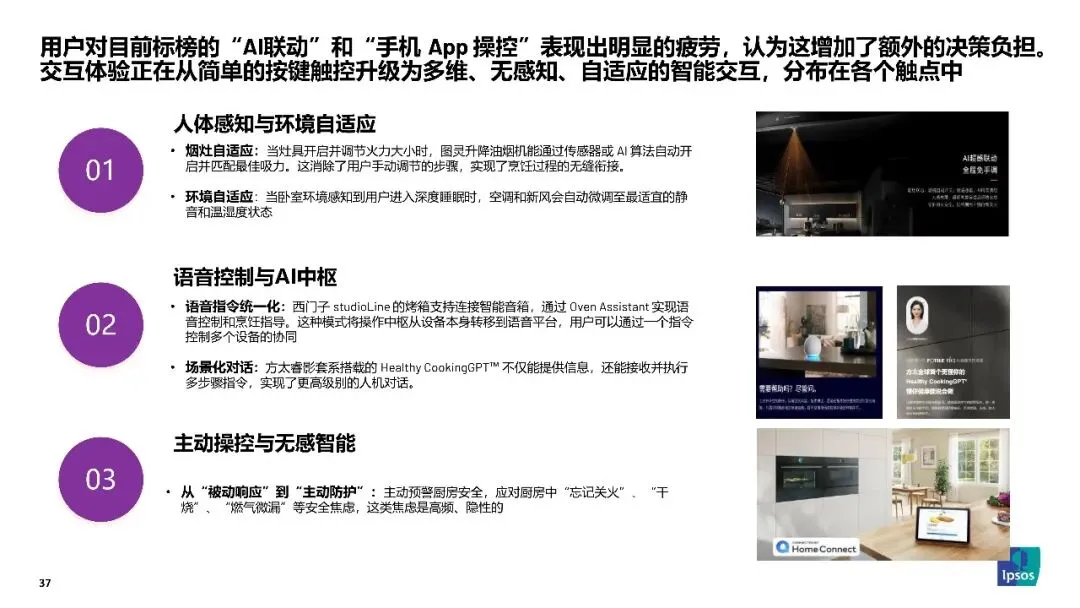Screen dimensions: 1080x608
Task: Click the slide title line beginning 用户对目前标榜的
Action: point(543,47)
